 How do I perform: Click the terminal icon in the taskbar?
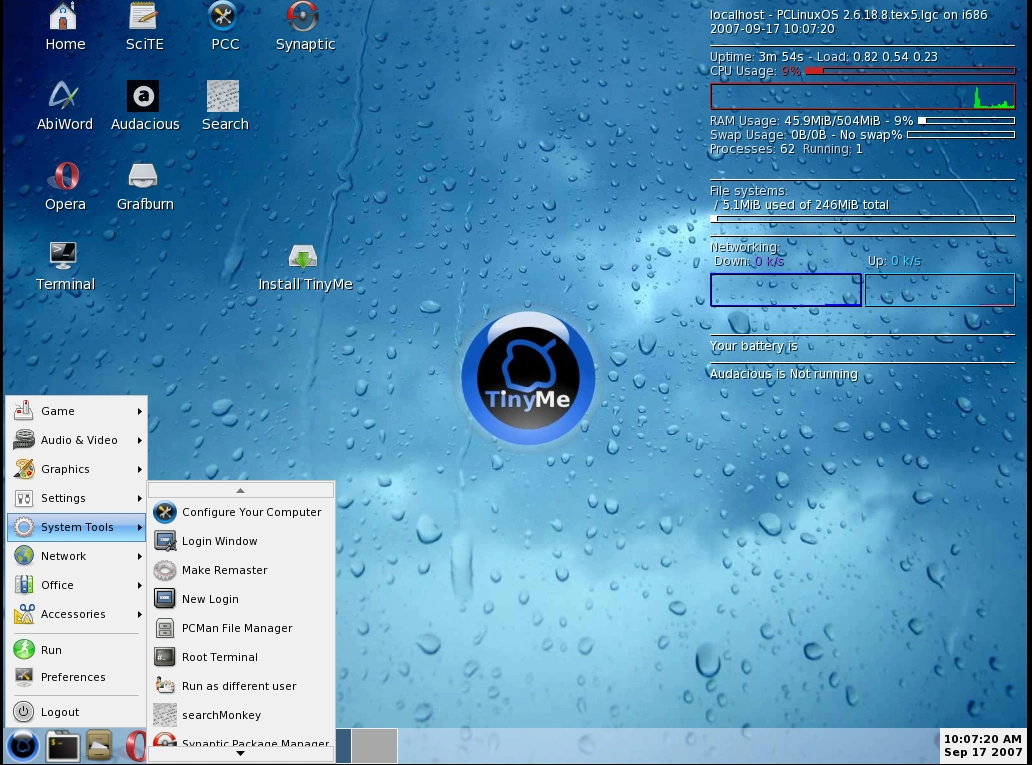tap(63, 746)
